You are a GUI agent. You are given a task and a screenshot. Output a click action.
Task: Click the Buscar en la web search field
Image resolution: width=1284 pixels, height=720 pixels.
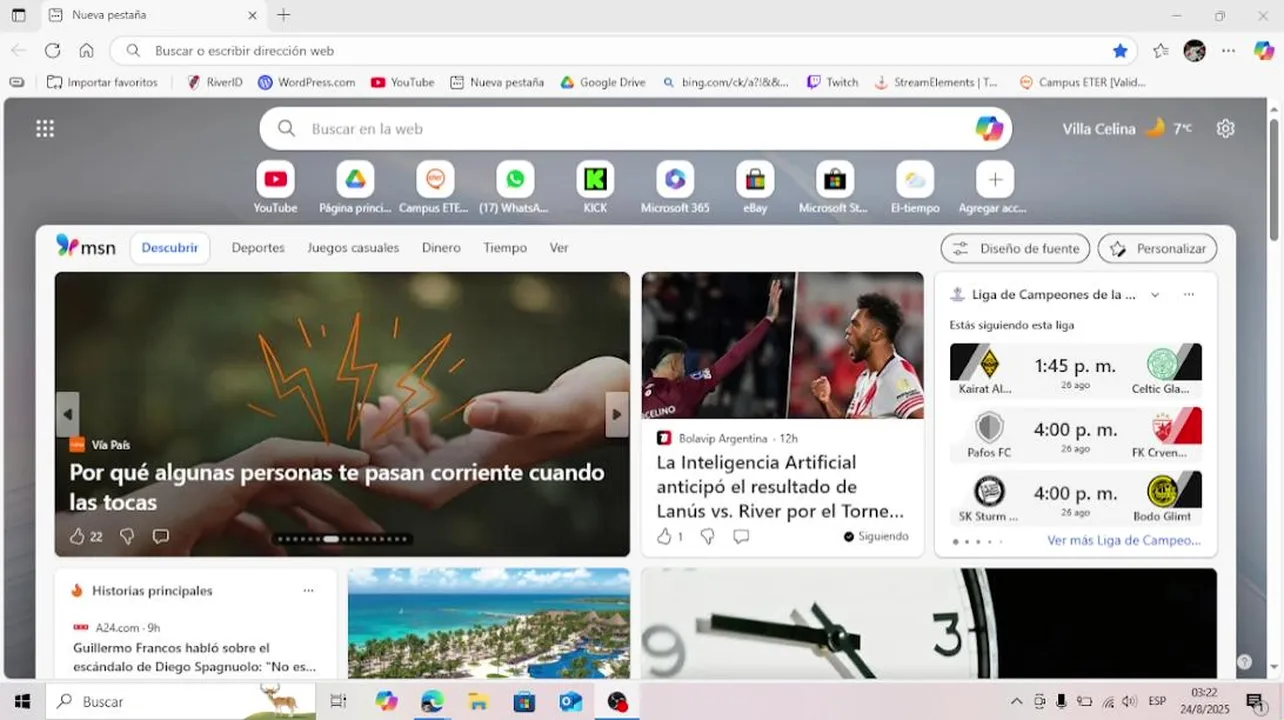636,128
